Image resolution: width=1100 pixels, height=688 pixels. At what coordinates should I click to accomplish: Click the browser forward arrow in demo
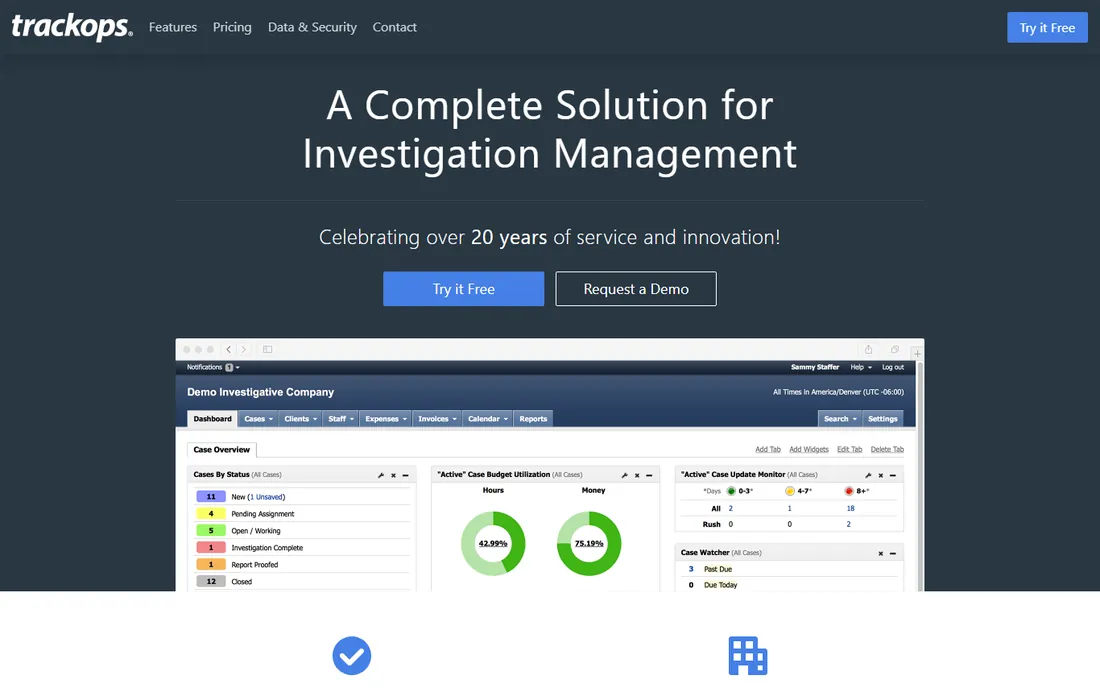(x=243, y=349)
